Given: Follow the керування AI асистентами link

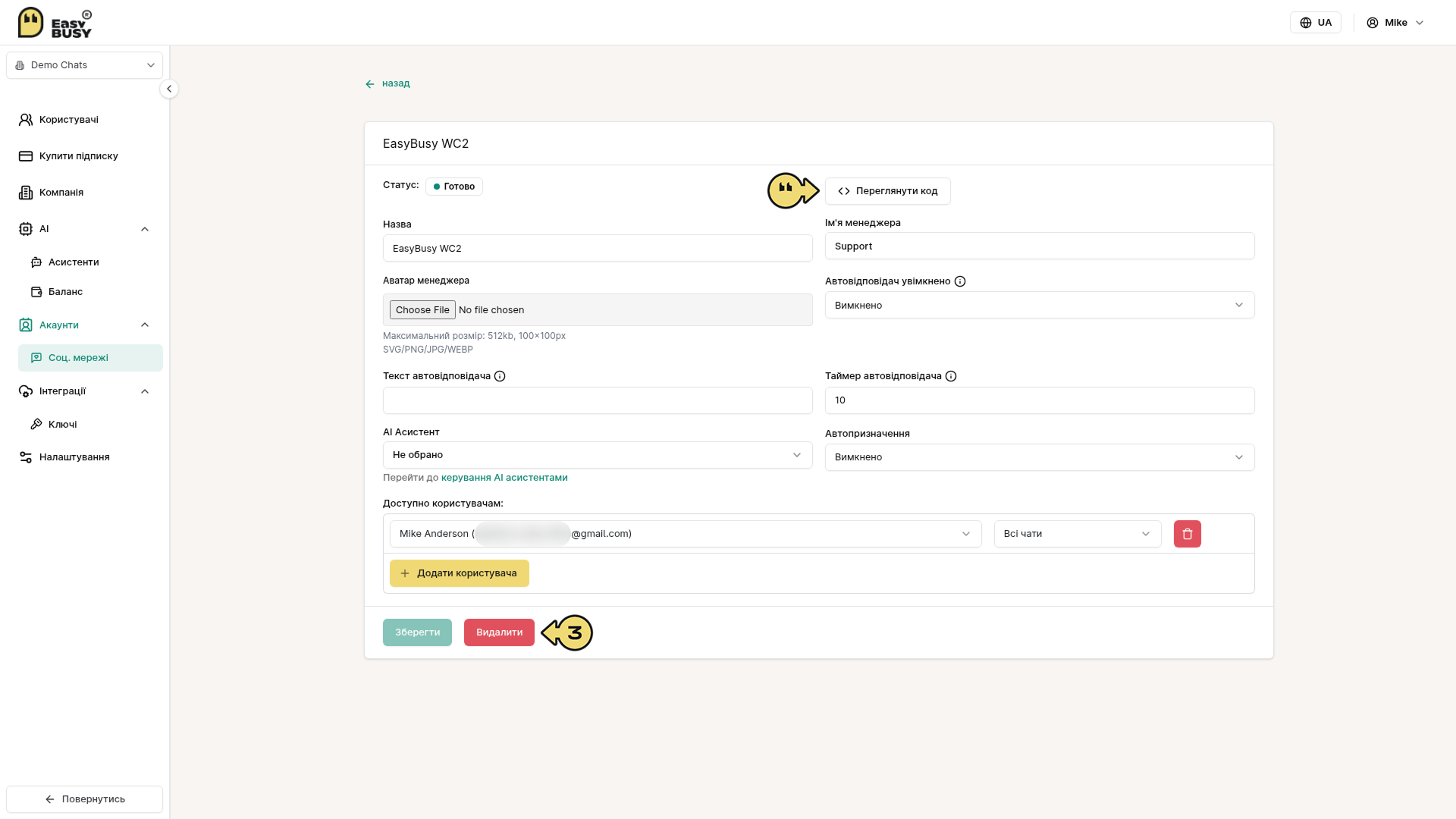Looking at the screenshot, I should click(x=504, y=478).
